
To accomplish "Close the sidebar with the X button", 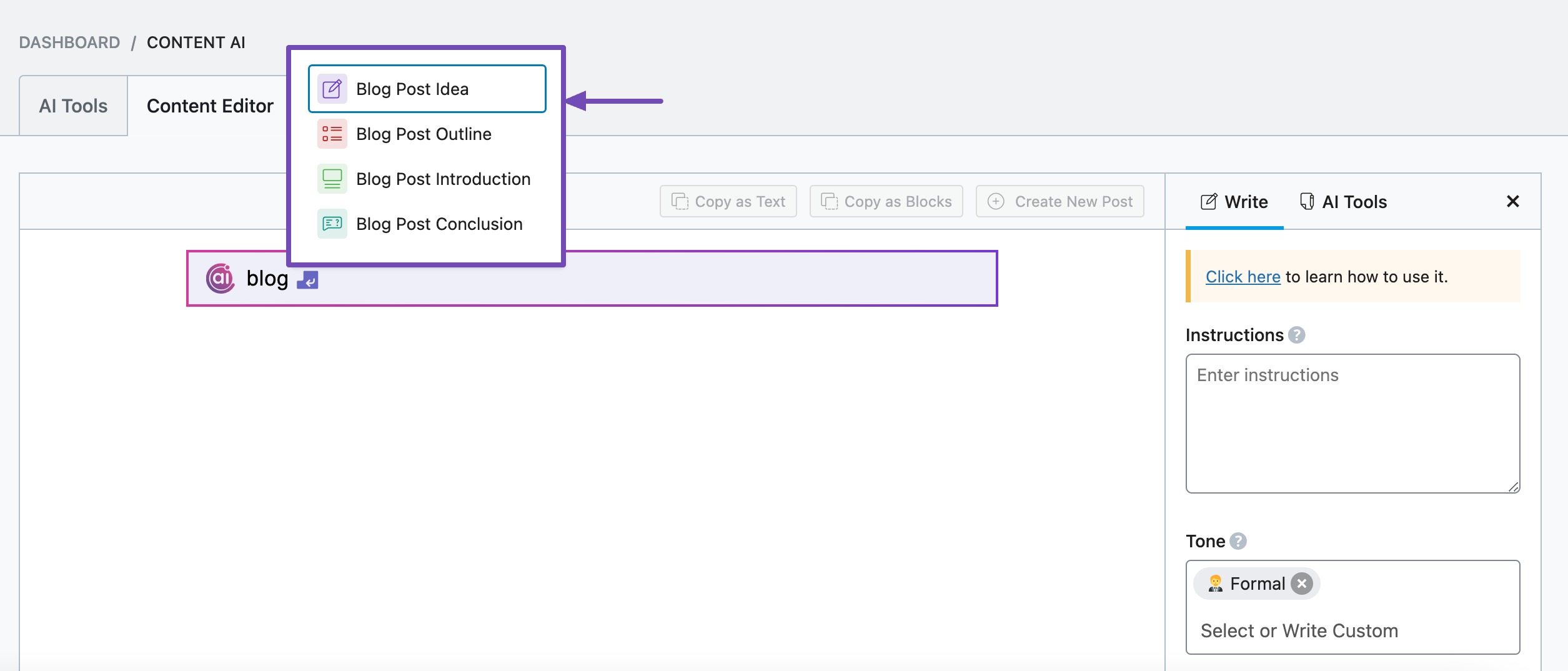I will (x=1512, y=201).
